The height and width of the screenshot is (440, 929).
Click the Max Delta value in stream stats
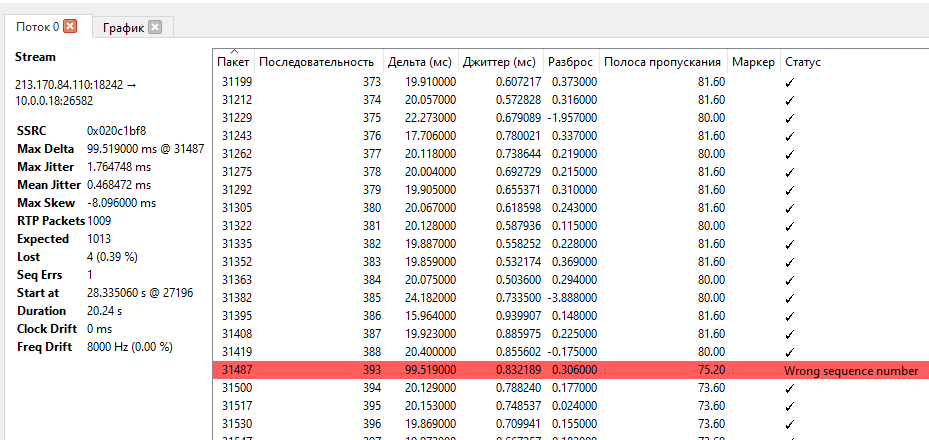[145, 149]
